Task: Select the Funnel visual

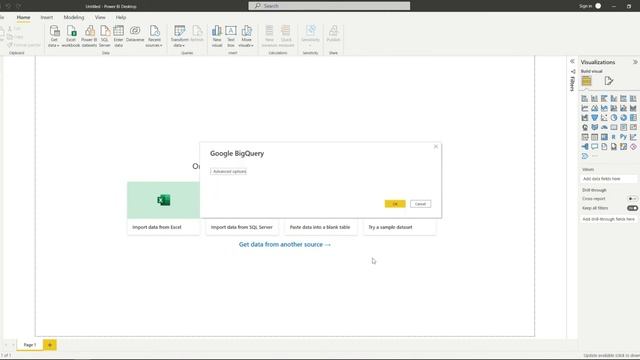Action: click(x=594, y=118)
